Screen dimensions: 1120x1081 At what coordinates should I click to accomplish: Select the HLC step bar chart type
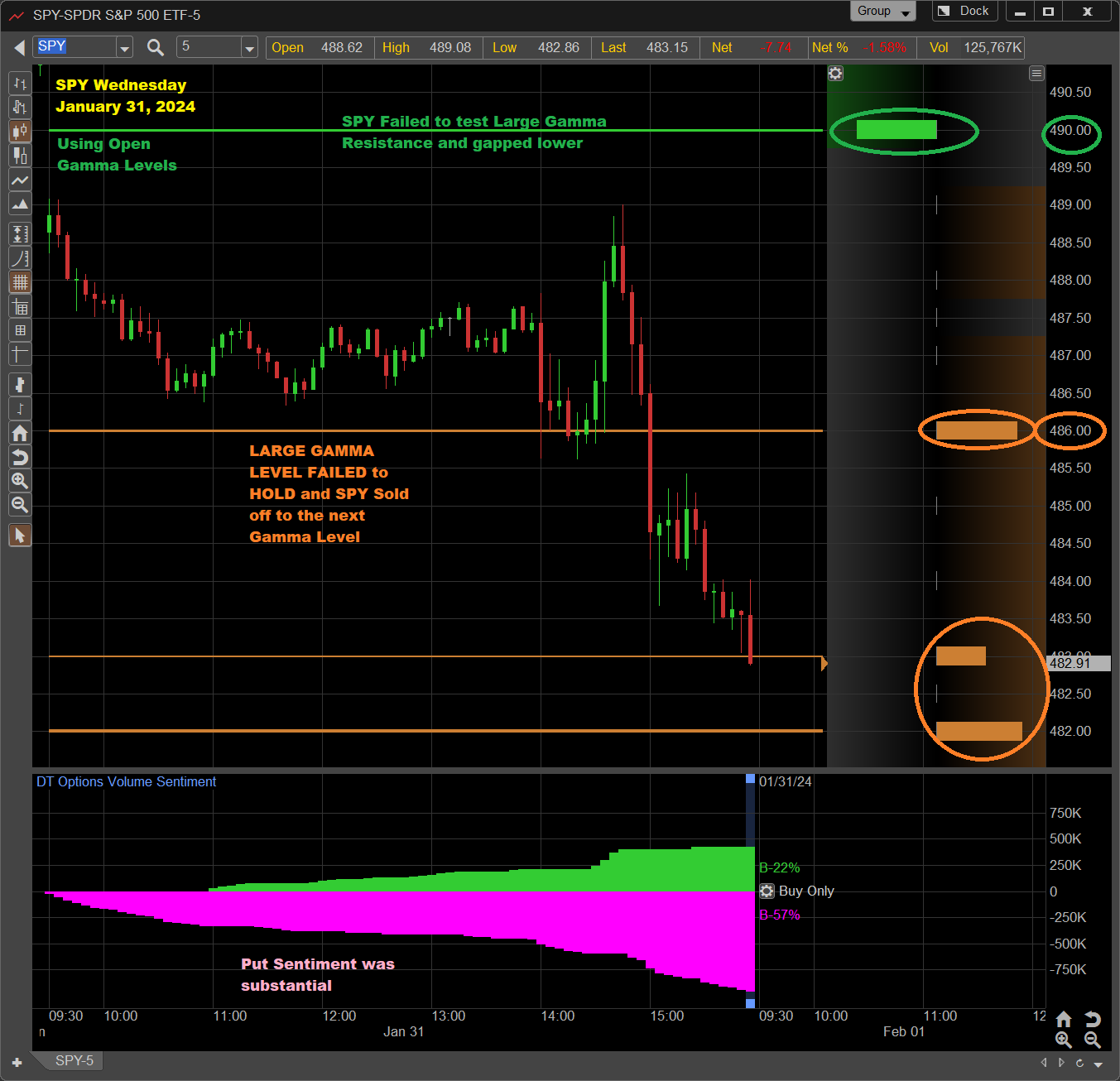pos(20,107)
